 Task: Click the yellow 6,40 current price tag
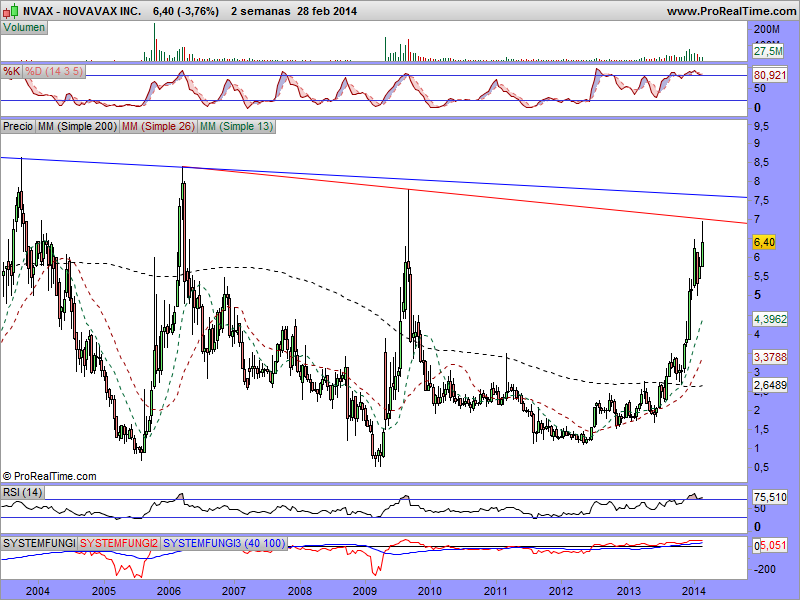[x=764, y=242]
